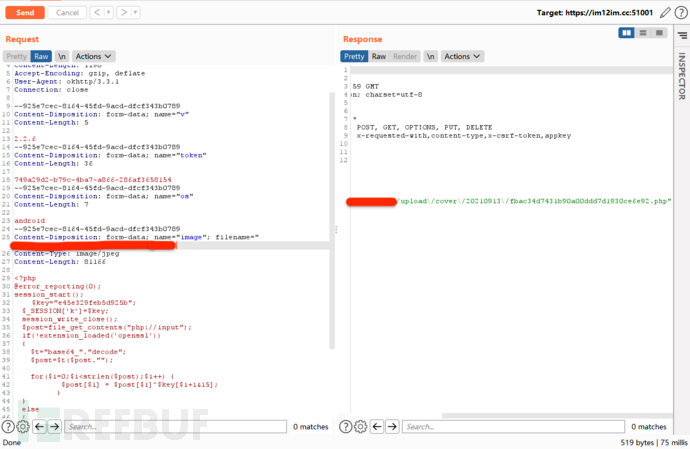Open help next to the target
Viewport: 690px width, 449px height.
pyautogui.click(x=681, y=13)
